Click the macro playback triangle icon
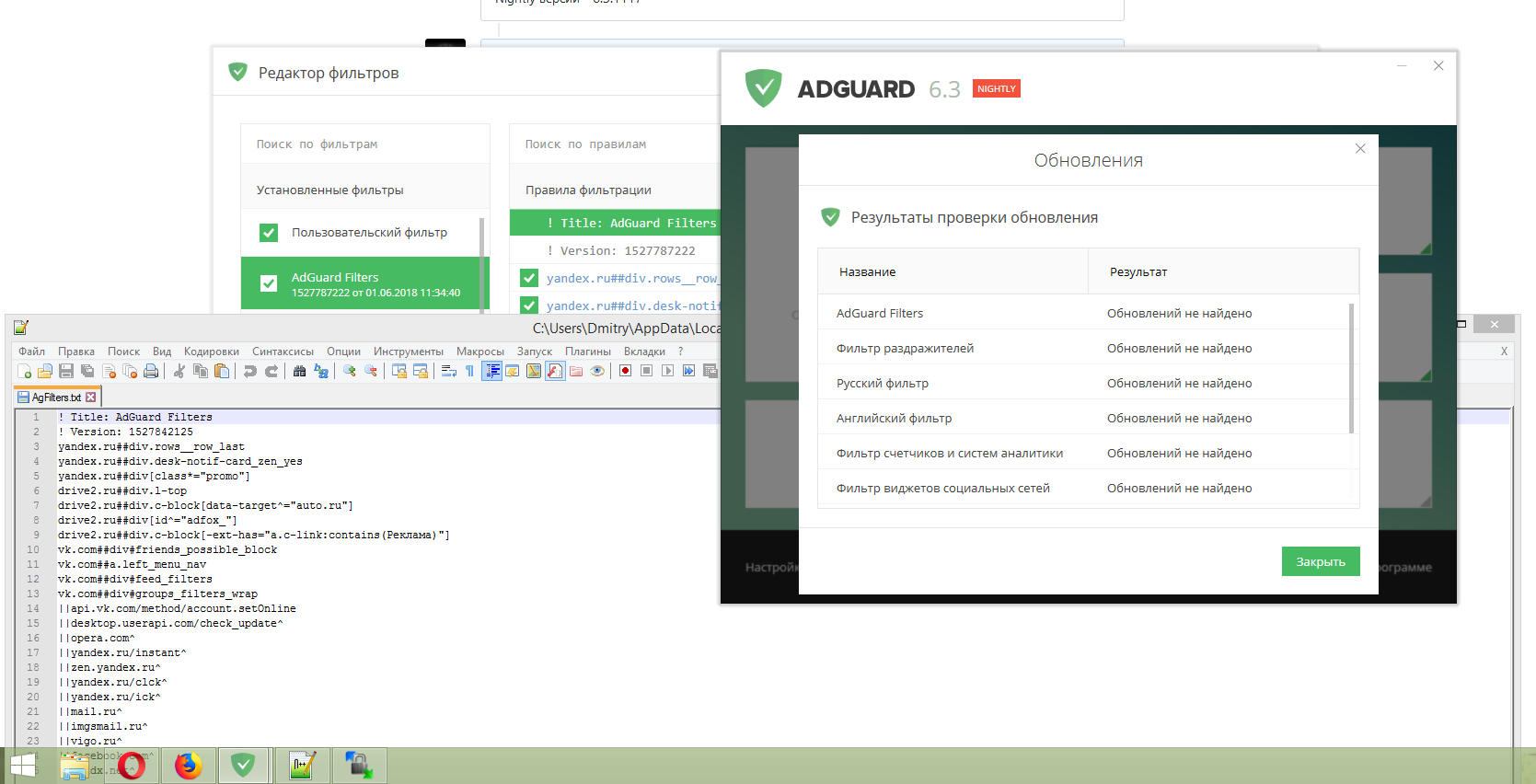The height and width of the screenshot is (784, 1536). (x=667, y=371)
